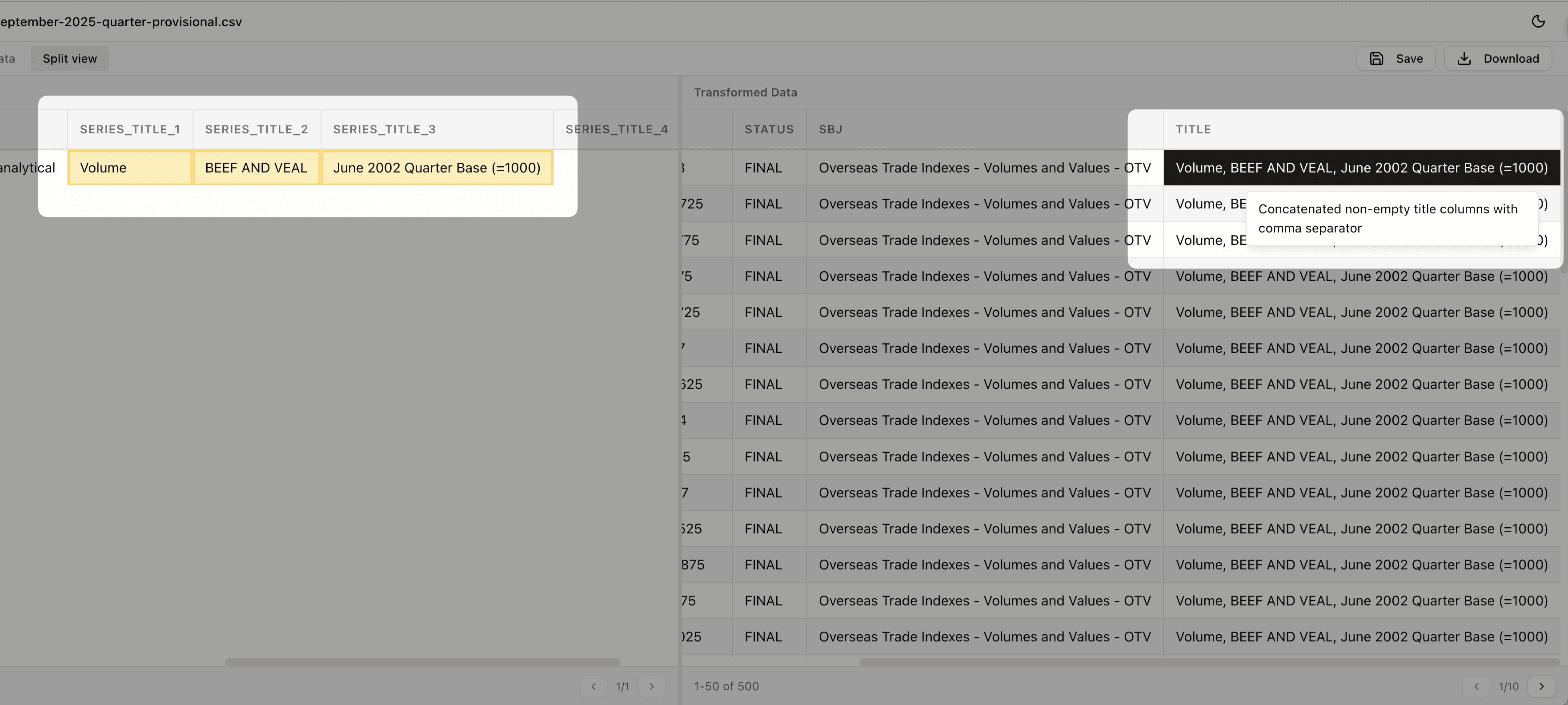Click the STATUS column header
This screenshot has height=705, width=1568.
click(769, 129)
